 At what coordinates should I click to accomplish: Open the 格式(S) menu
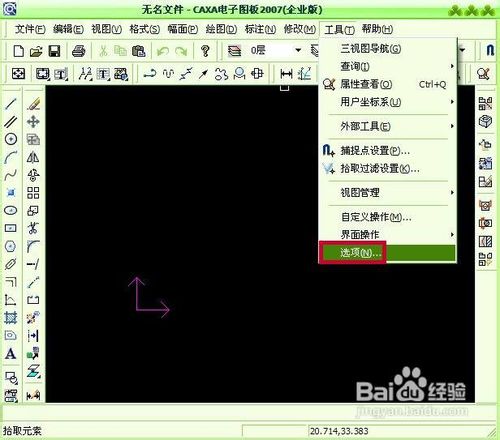pos(145,29)
